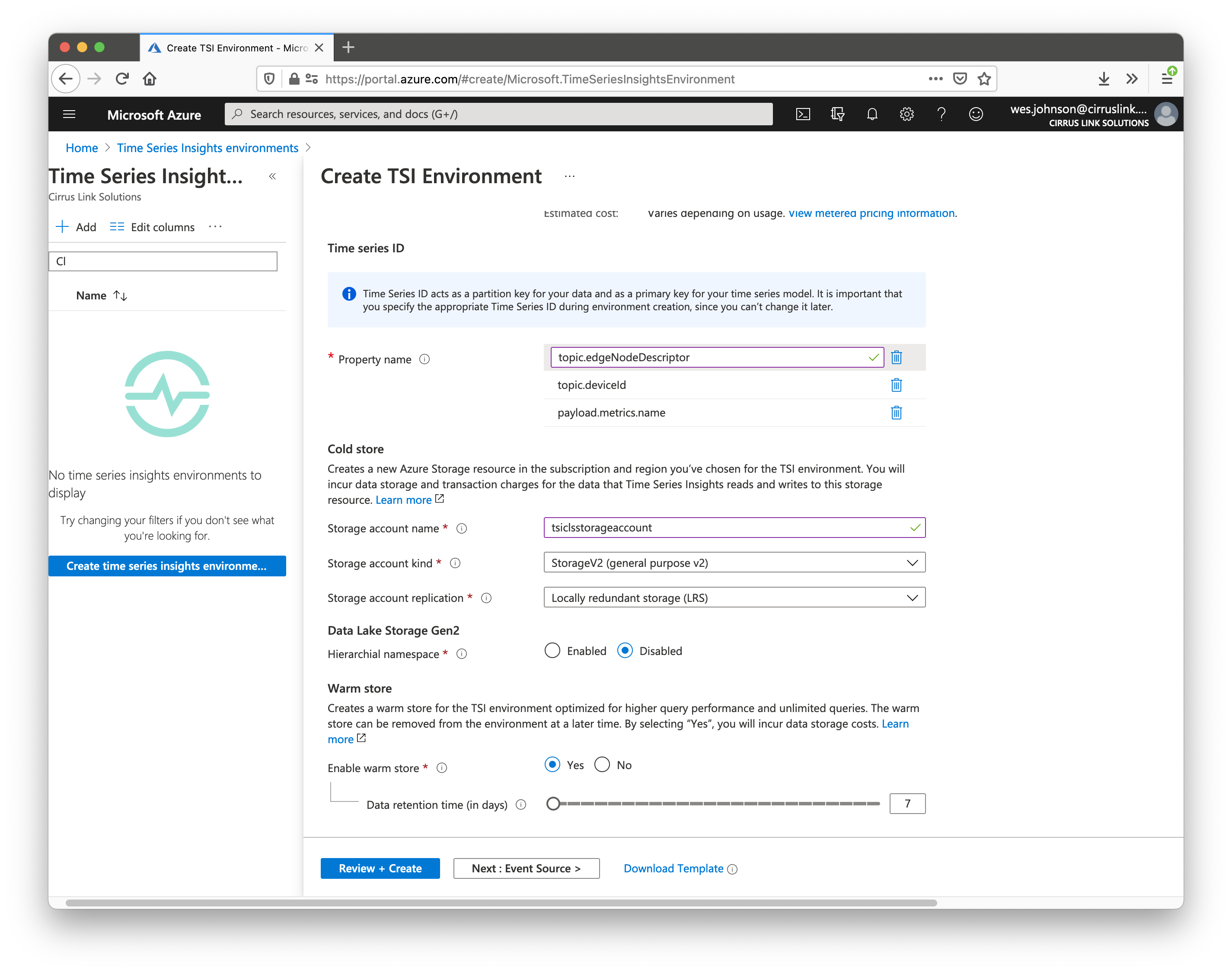
Task: Expand the Storage account kind dropdown
Action: click(x=734, y=563)
